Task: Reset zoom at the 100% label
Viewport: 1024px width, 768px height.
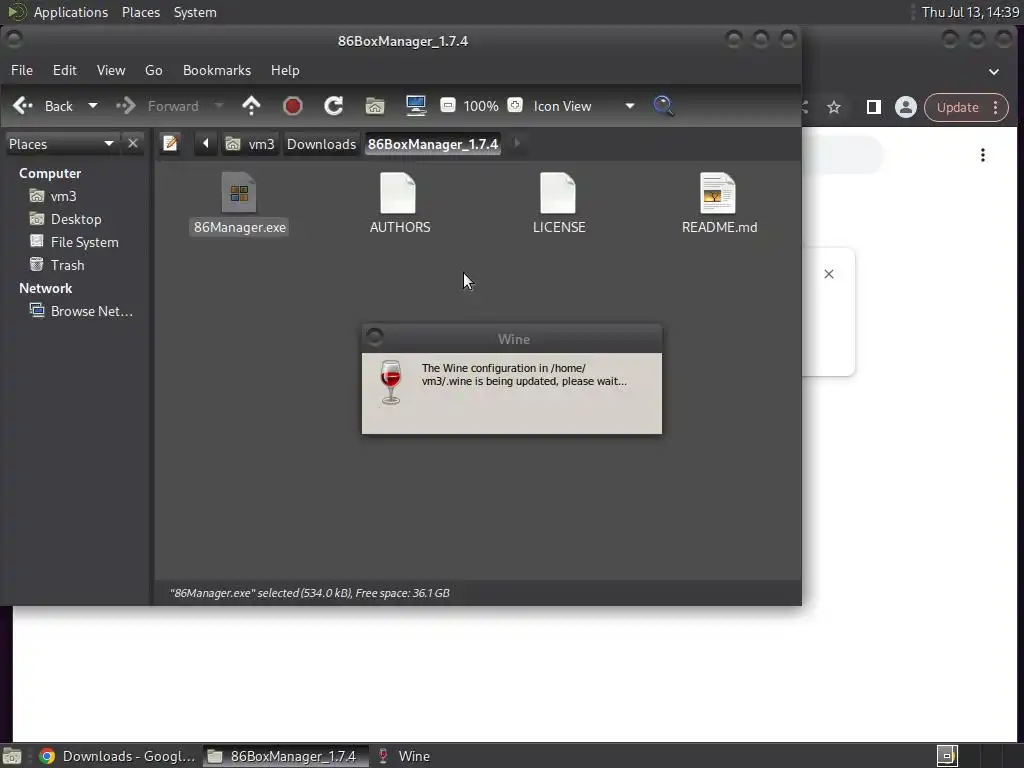Action: (481, 106)
